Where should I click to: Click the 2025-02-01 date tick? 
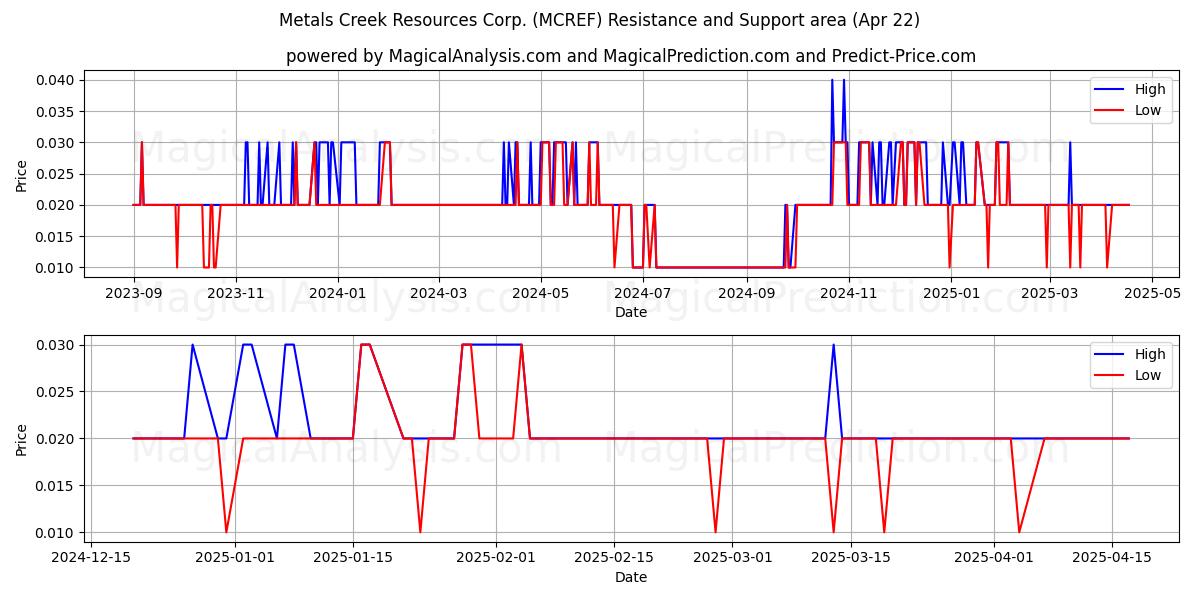(495, 557)
